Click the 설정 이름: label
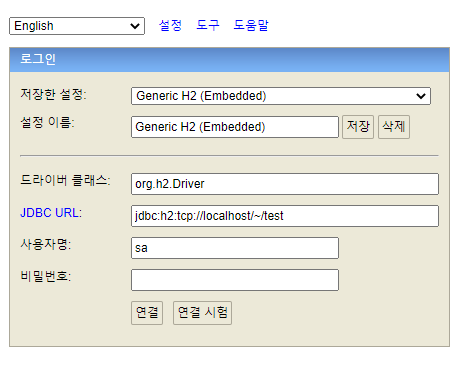The height and width of the screenshot is (377, 475). 48,122
